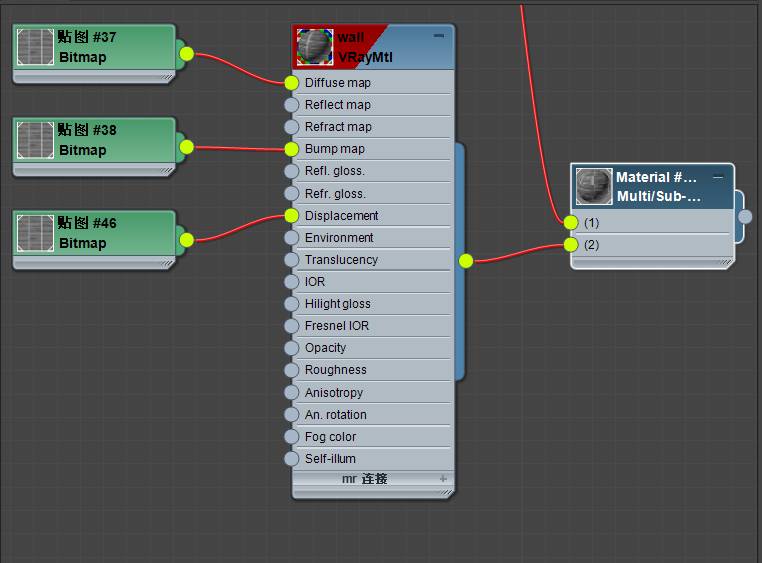Click the Refr. gloss. input socket
The width and height of the screenshot is (762, 563).
pos(291,193)
